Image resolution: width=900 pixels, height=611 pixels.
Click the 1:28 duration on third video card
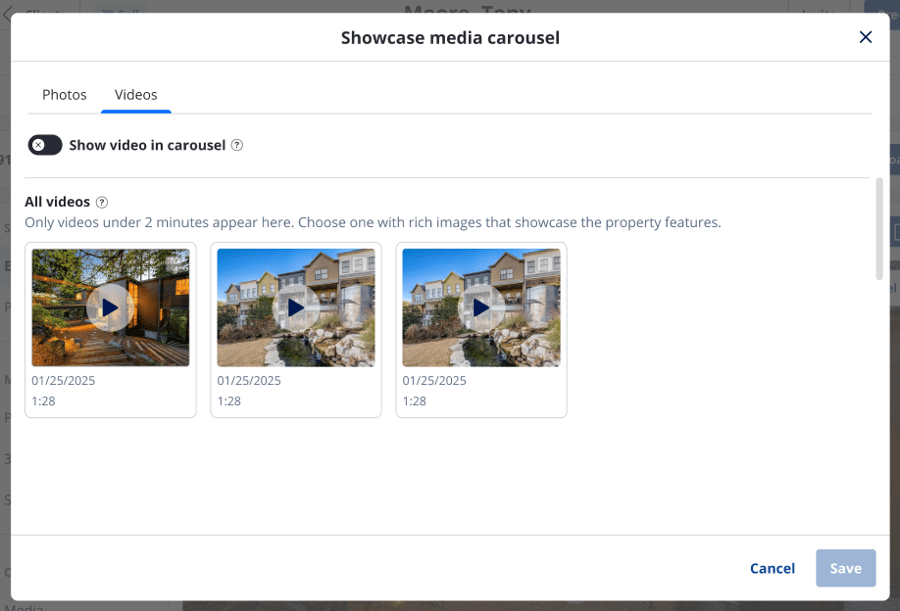414,401
